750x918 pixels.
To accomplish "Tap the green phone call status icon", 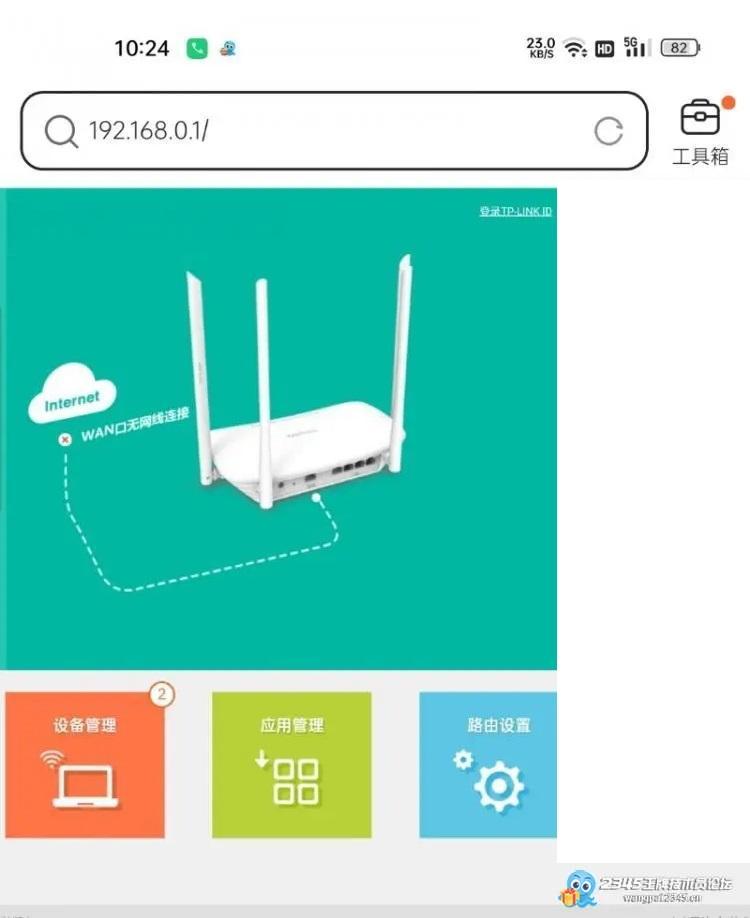I will (x=197, y=48).
